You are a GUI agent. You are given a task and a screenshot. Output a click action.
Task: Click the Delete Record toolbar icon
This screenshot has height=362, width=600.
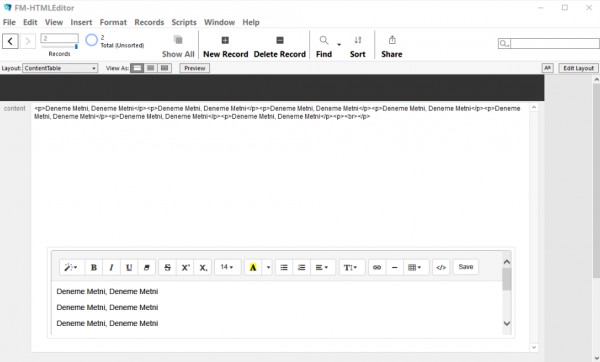coord(280,40)
